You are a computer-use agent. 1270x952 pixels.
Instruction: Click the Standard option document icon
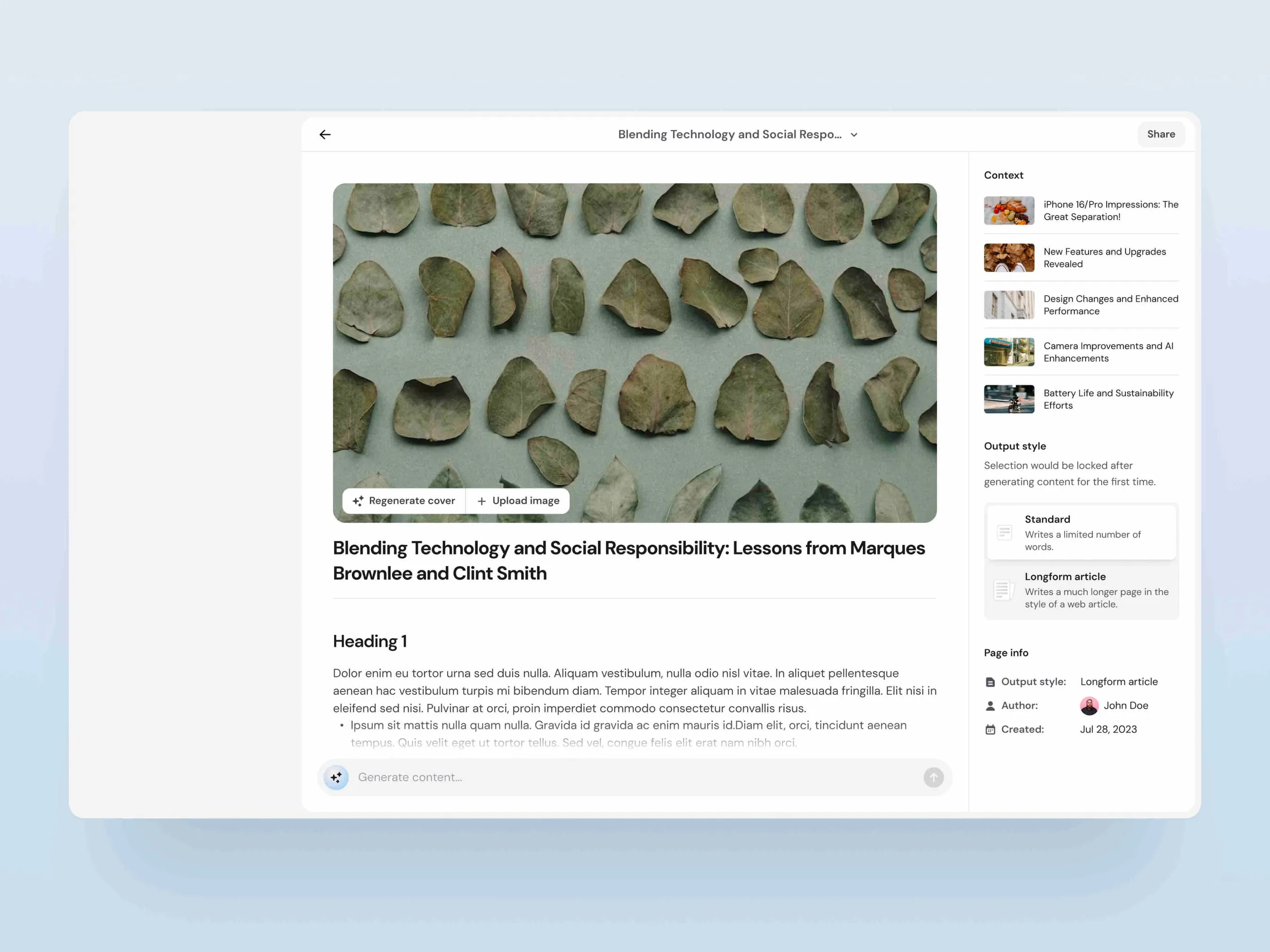[x=1004, y=532]
